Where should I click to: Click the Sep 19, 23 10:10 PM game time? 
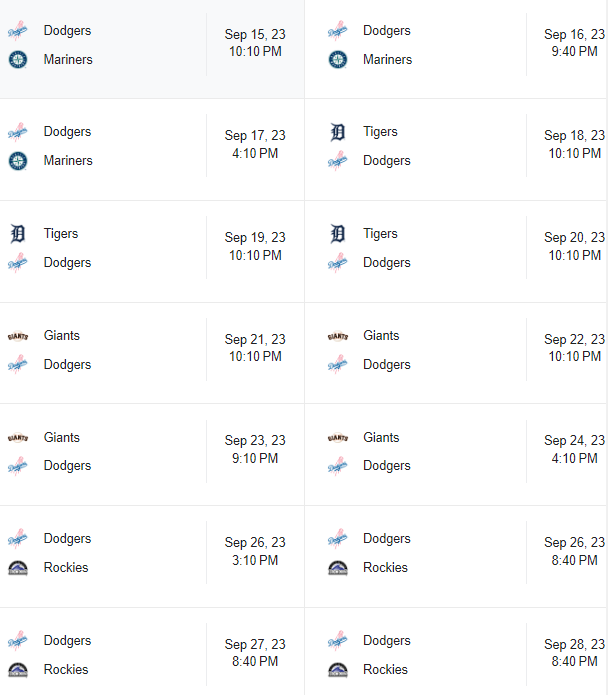coord(255,247)
